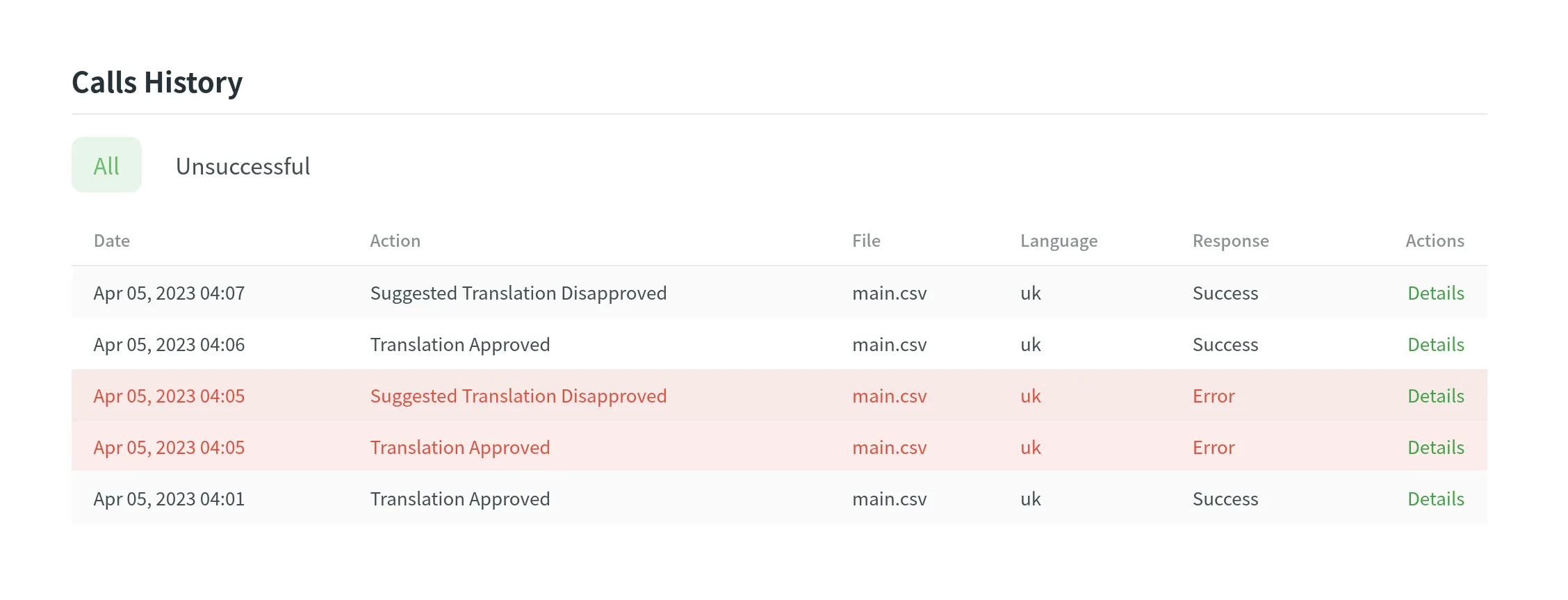Switch to the Unsuccessful tab
Viewport: 1568px width, 600px height.
pos(243,166)
